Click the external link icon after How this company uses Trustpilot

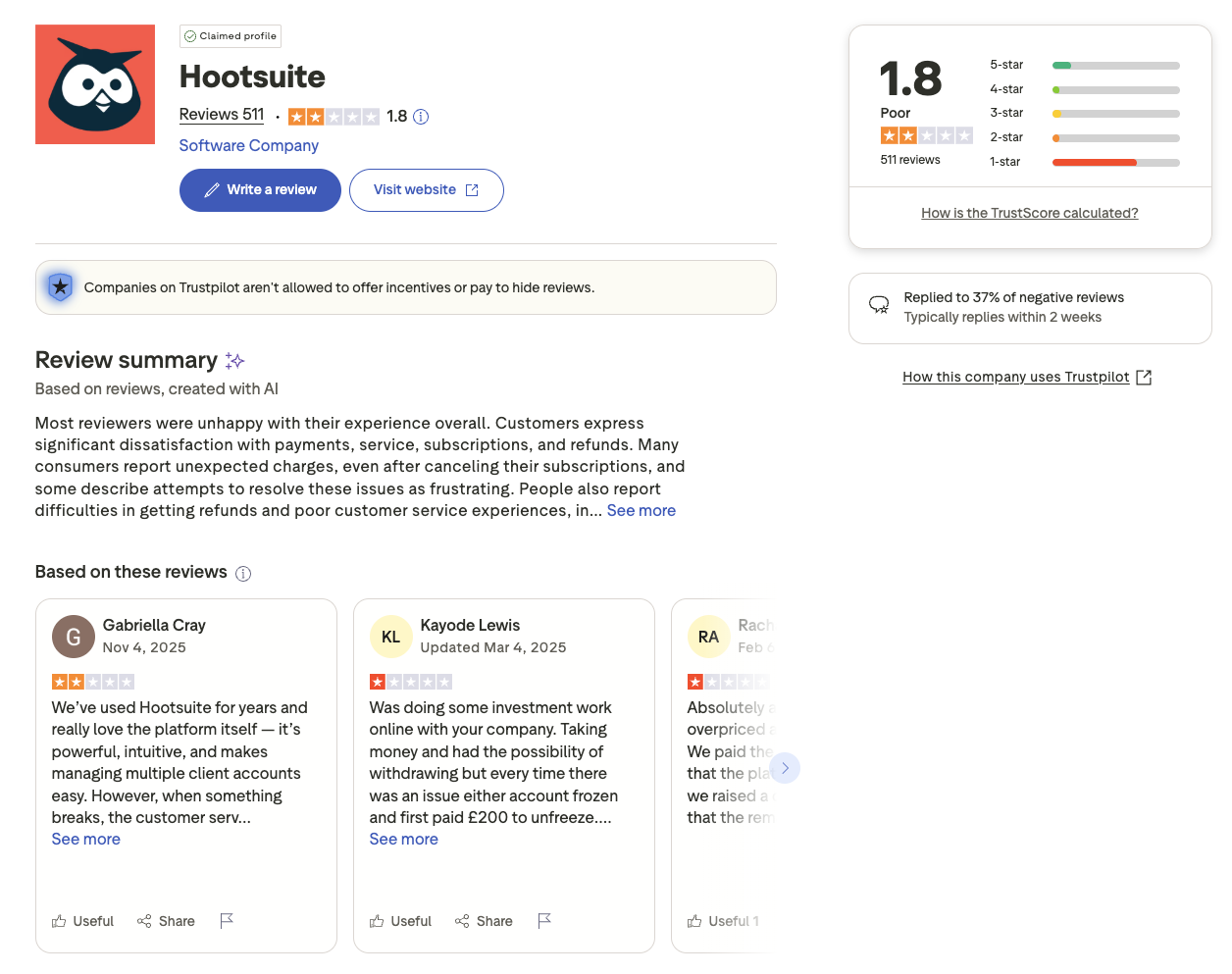pos(1144,377)
